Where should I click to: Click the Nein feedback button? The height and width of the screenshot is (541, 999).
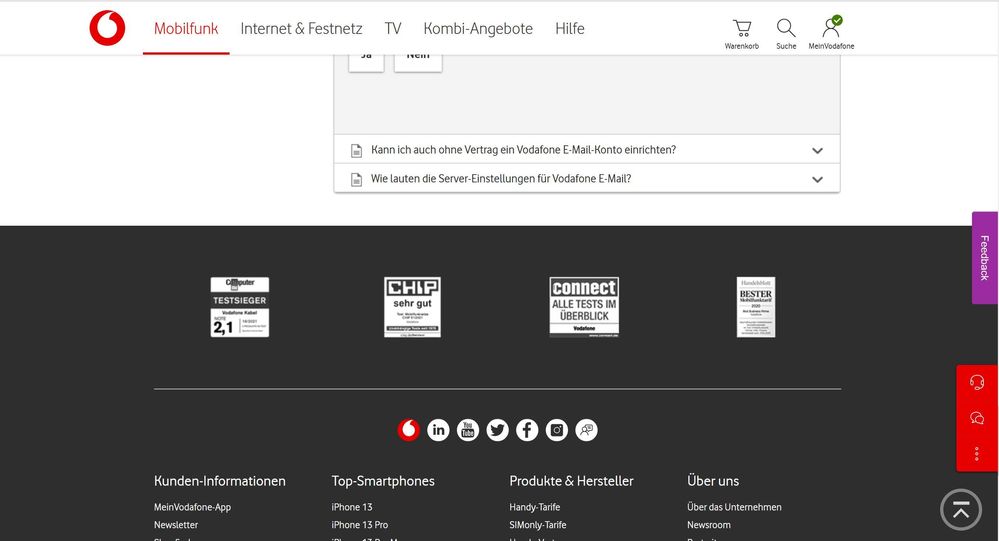418,63
